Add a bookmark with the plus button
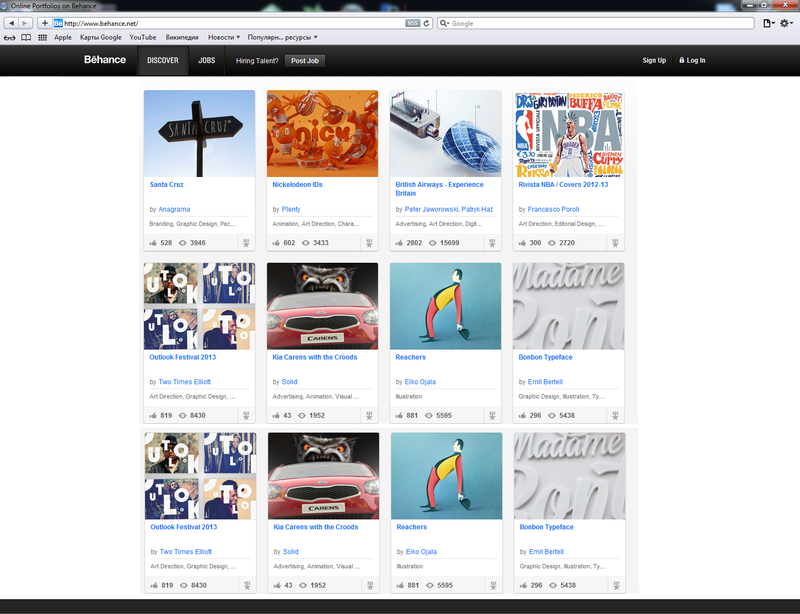Image resolution: width=800 pixels, height=614 pixels. (45, 23)
